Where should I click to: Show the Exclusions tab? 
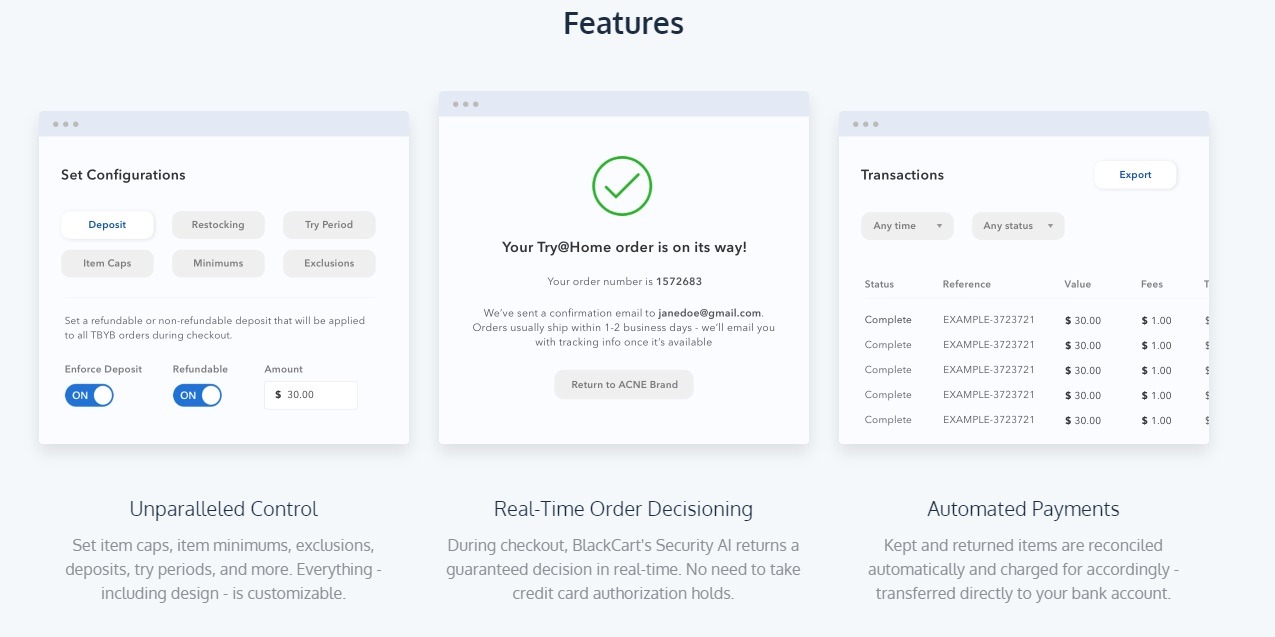(x=329, y=263)
